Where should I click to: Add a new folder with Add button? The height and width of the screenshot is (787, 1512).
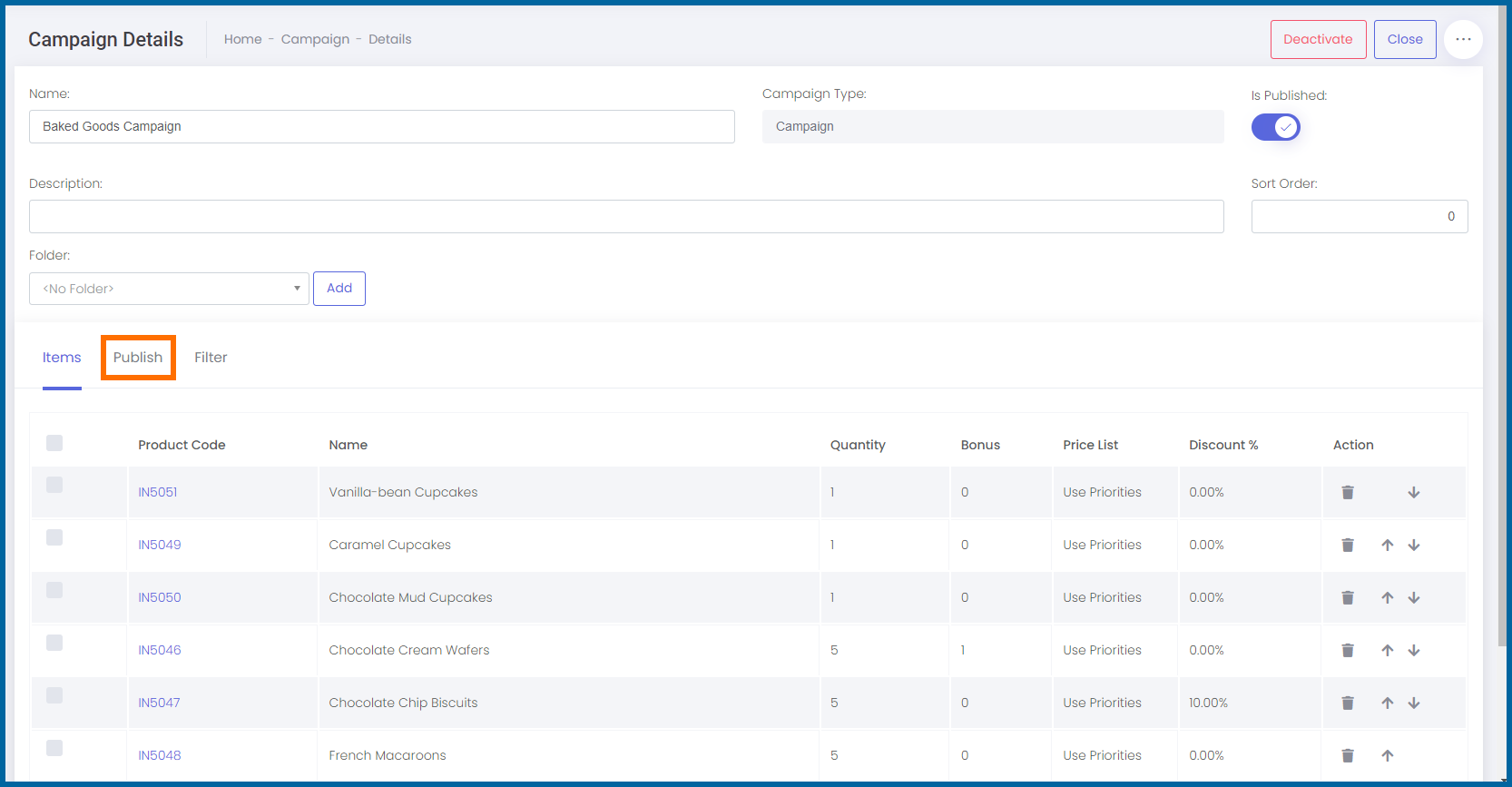tap(339, 289)
